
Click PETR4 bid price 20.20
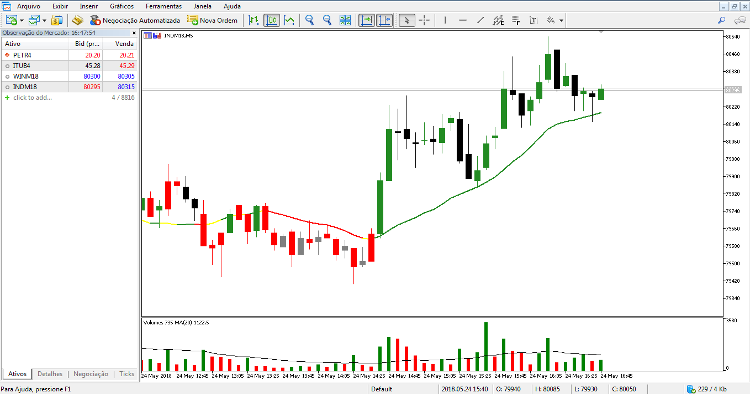[92, 55]
